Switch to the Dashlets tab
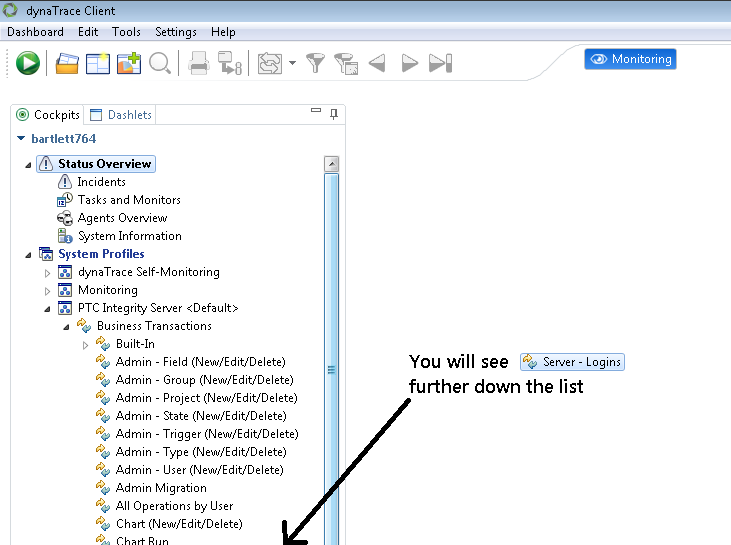The height and width of the screenshot is (545, 731). (121, 115)
